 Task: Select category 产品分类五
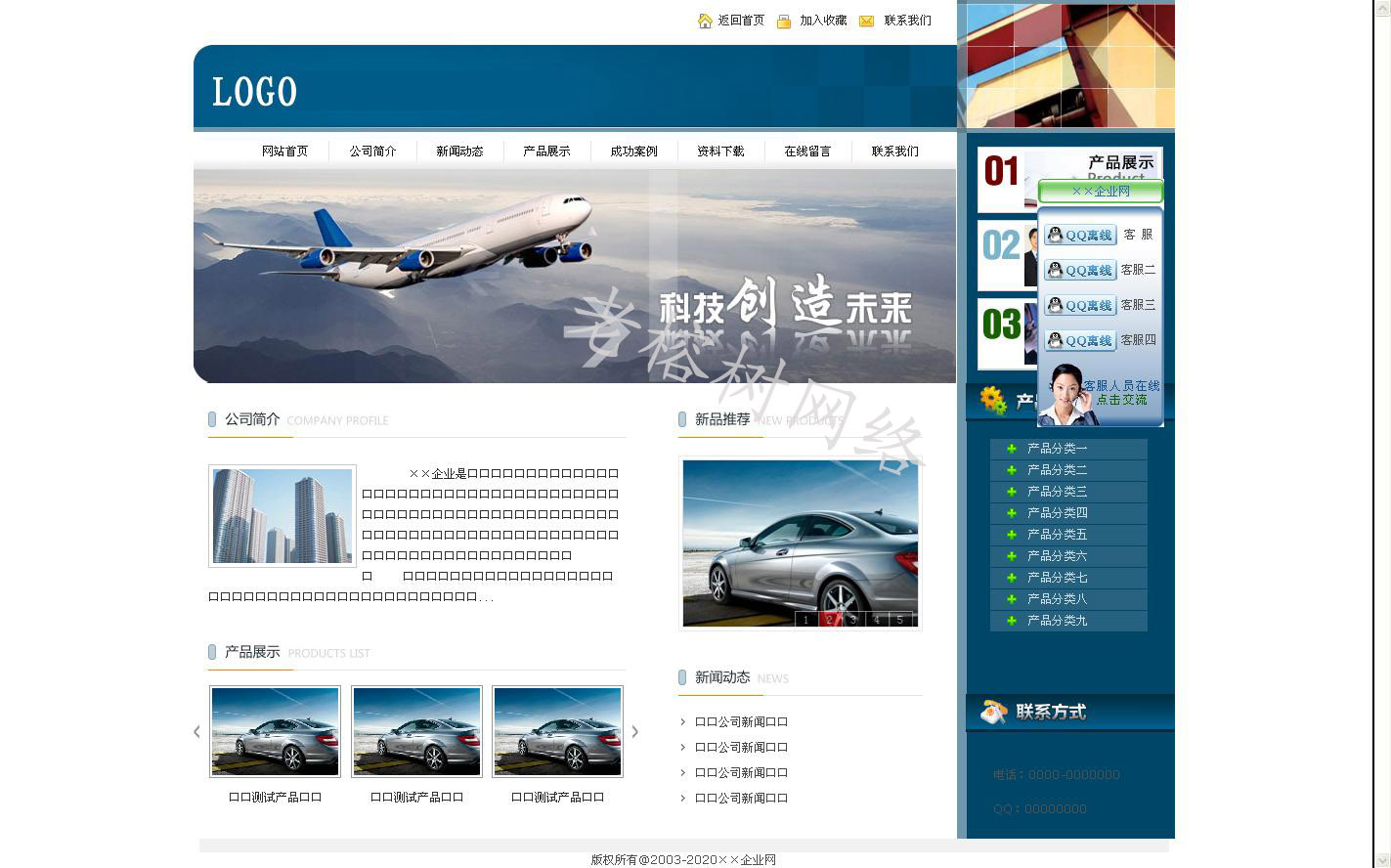pos(1057,535)
